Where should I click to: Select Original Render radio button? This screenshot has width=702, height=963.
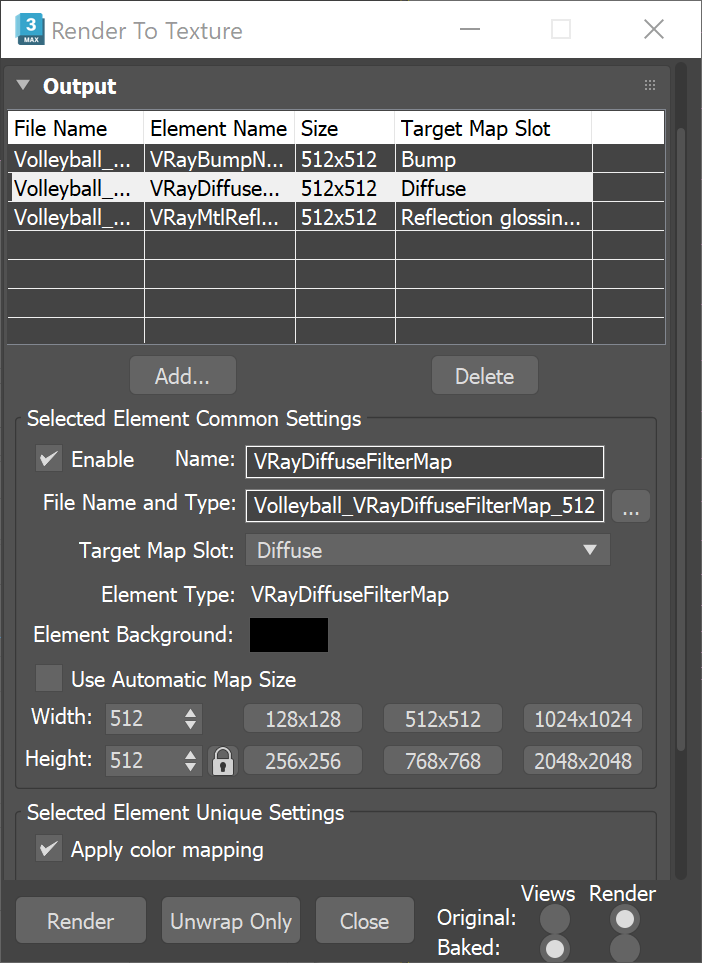pyautogui.click(x=625, y=919)
